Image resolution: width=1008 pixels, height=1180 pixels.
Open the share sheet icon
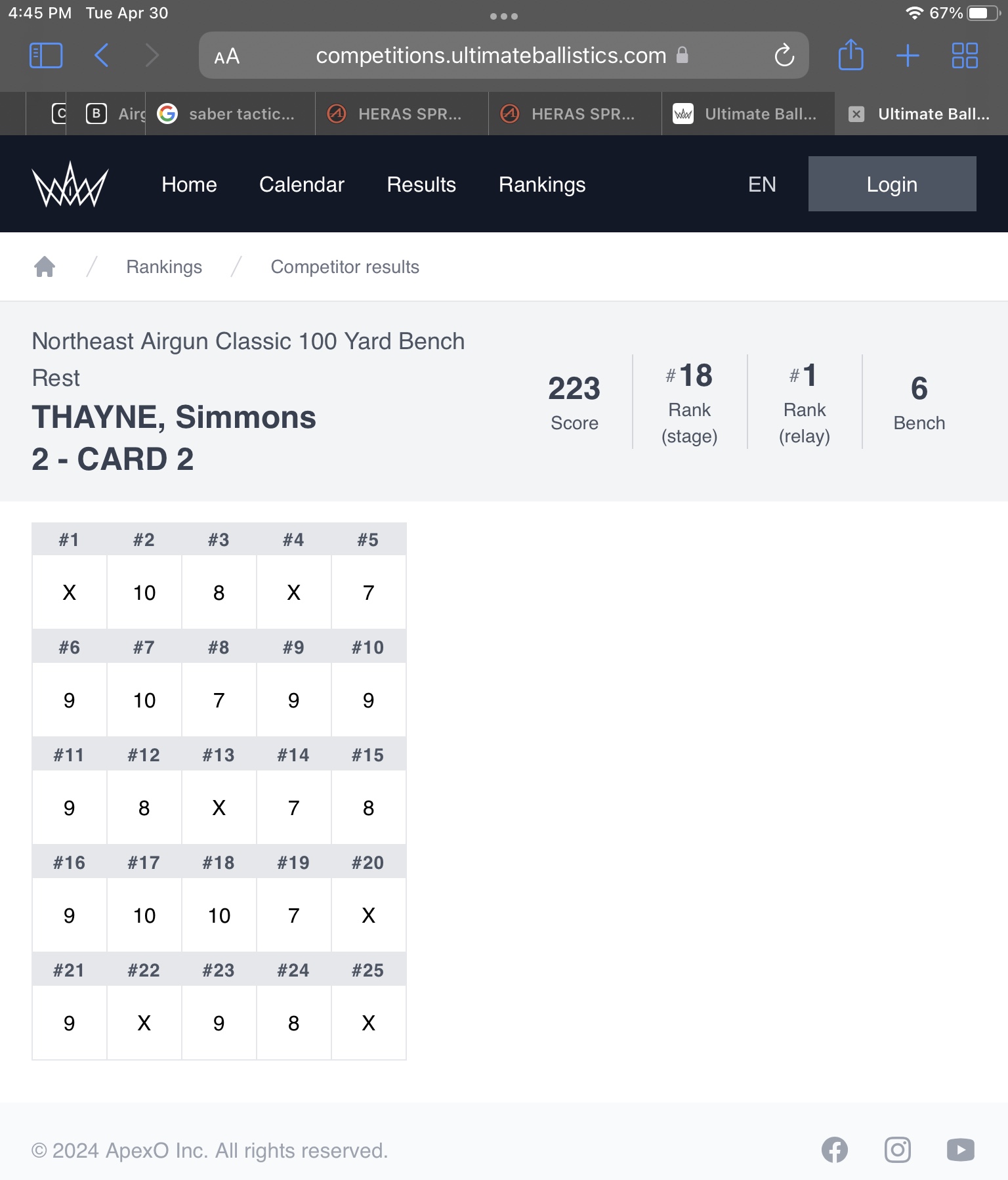[x=851, y=54]
